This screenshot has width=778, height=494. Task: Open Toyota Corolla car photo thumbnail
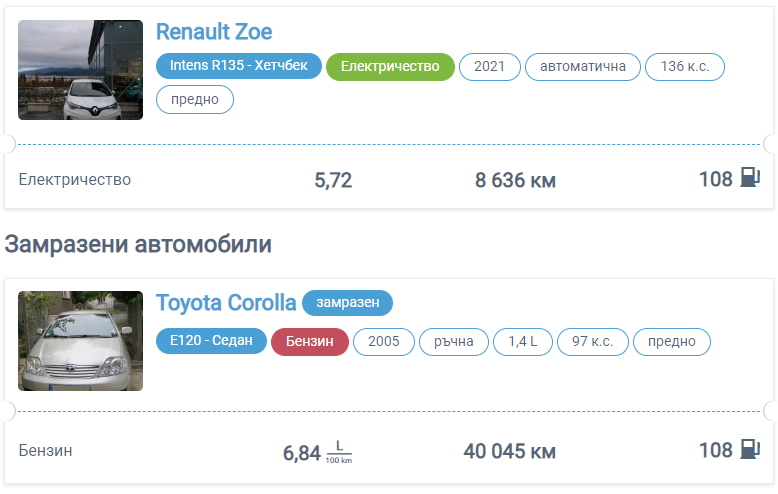[80, 341]
